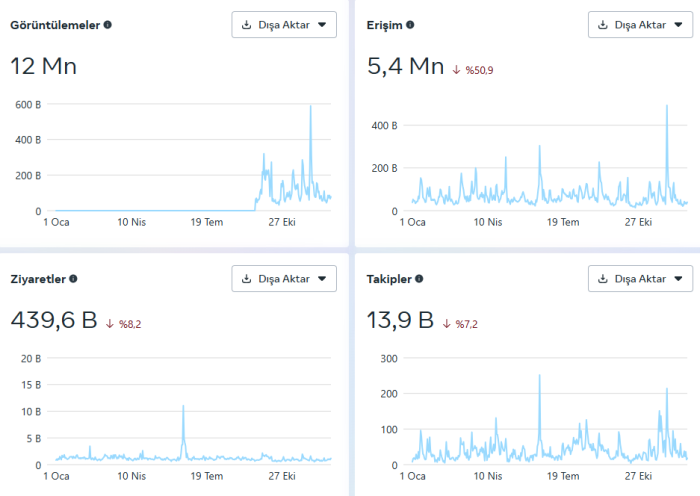Click the download icon in the Takipler card
The image size is (700, 496).
click(602, 278)
